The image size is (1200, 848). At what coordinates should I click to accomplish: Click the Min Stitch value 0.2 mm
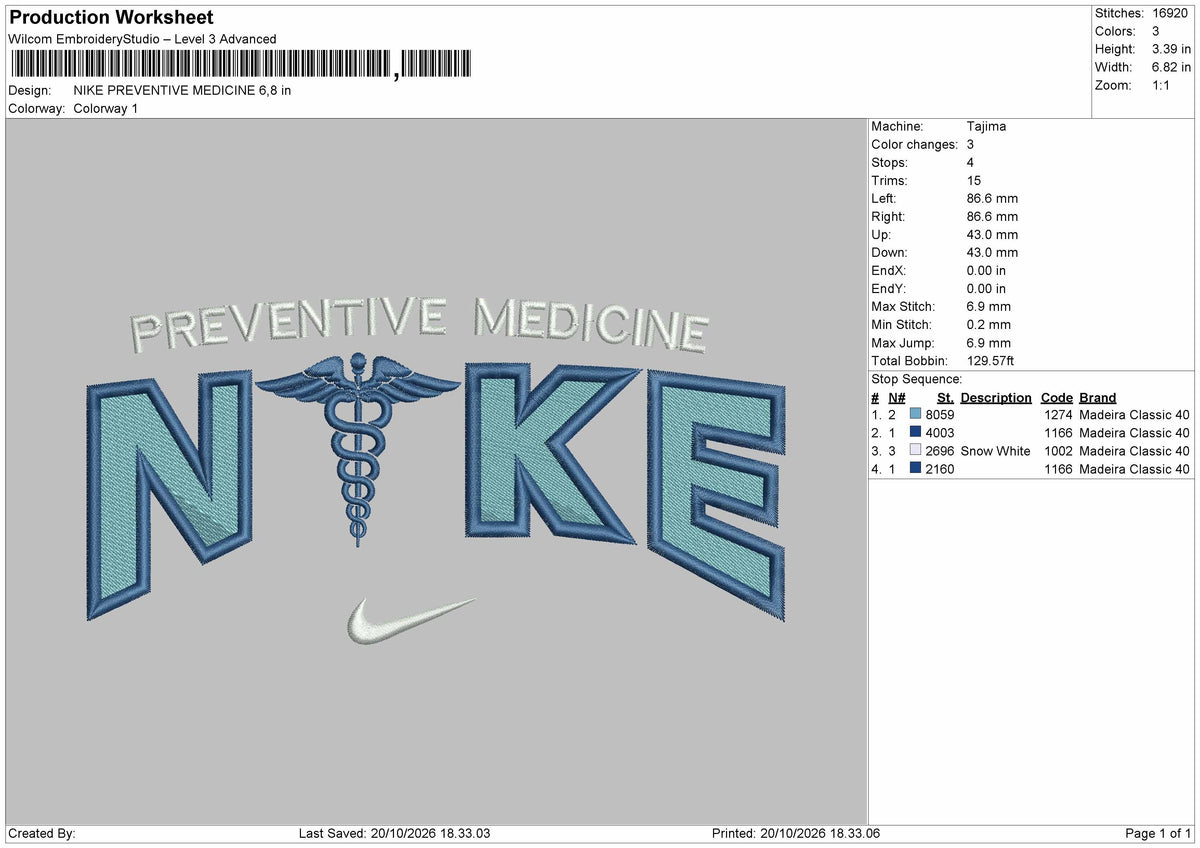tap(989, 325)
